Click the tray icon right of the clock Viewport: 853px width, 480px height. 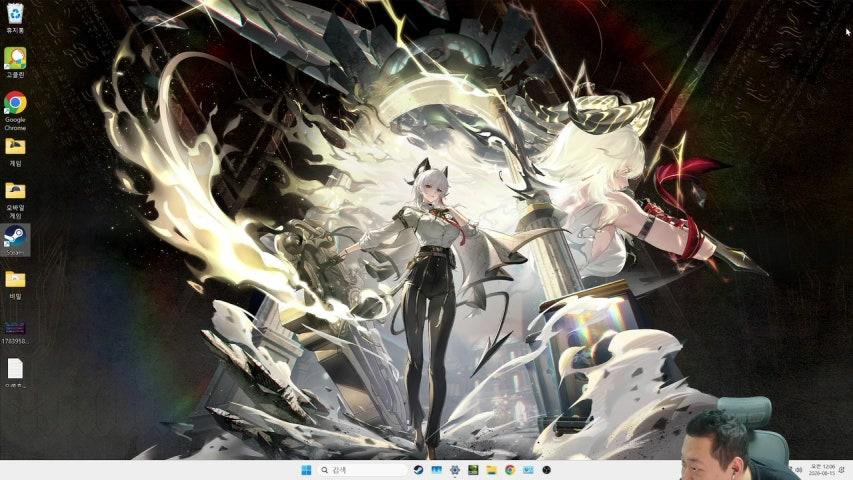click(x=842, y=470)
